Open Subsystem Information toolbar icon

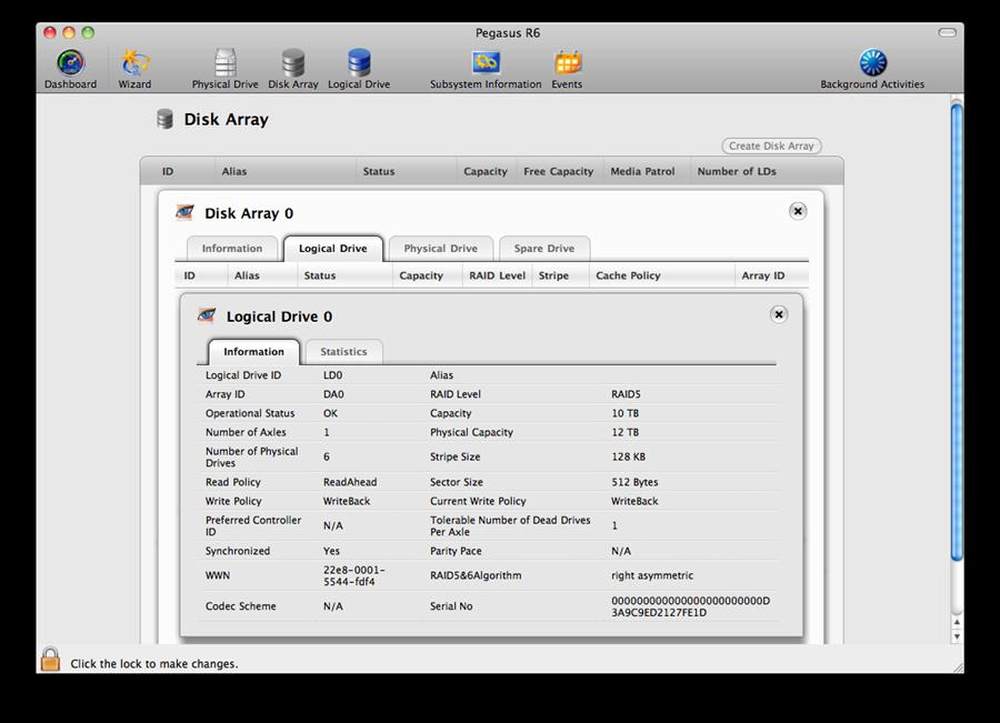coord(485,69)
